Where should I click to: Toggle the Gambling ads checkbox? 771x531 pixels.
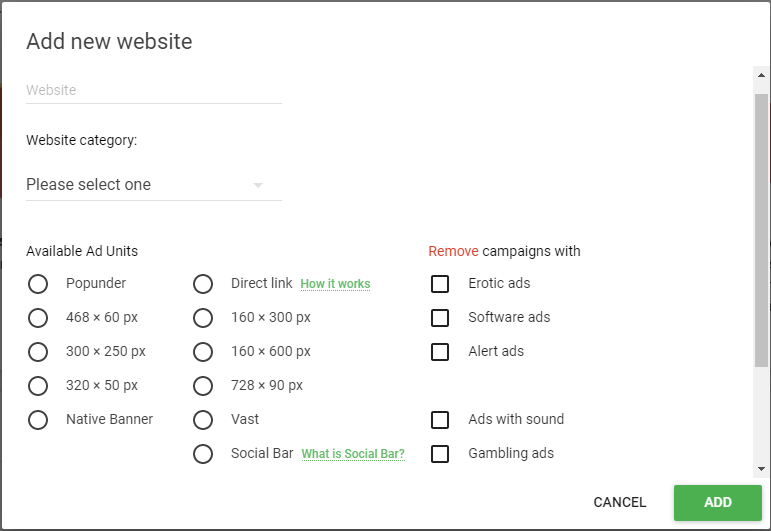[x=440, y=454]
